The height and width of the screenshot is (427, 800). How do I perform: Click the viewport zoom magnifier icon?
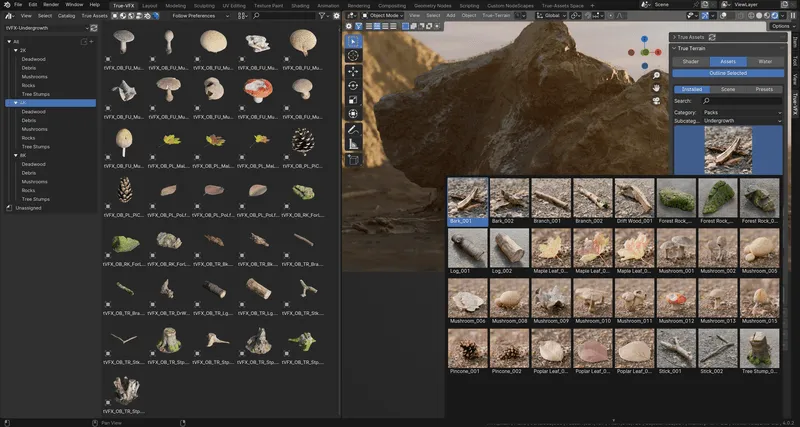pyautogui.click(x=655, y=76)
